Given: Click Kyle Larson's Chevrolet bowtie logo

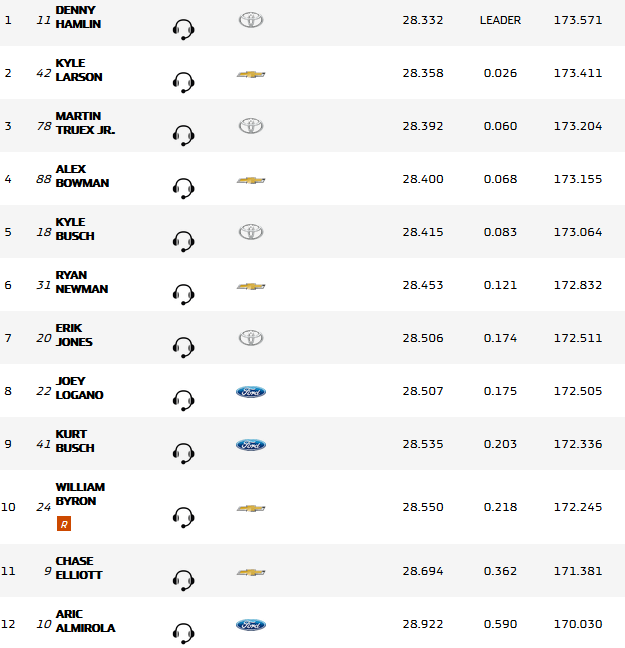Looking at the screenshot, I should pos(251,74).
